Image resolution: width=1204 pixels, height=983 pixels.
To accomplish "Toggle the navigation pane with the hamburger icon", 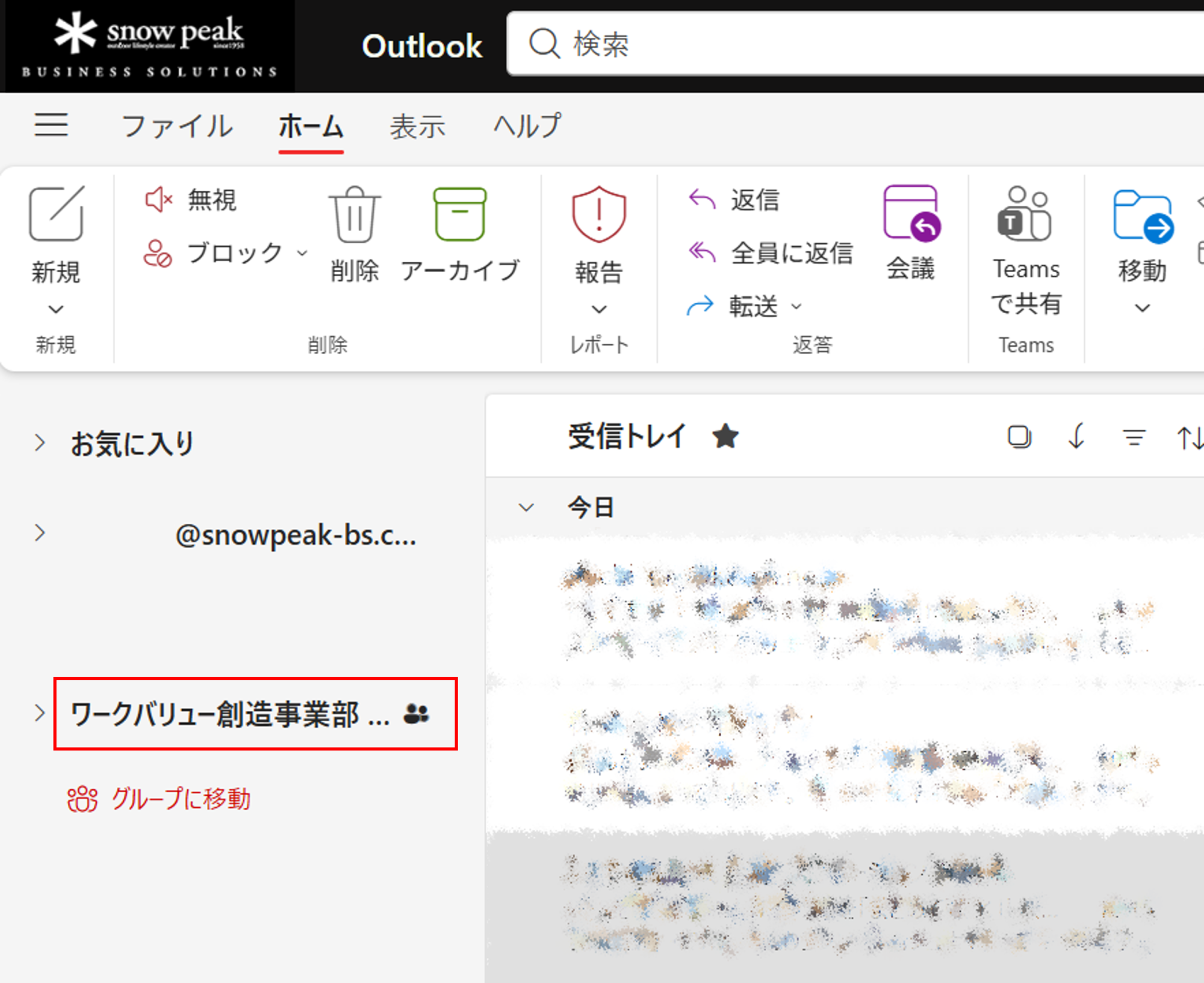I will click(51, 125).
